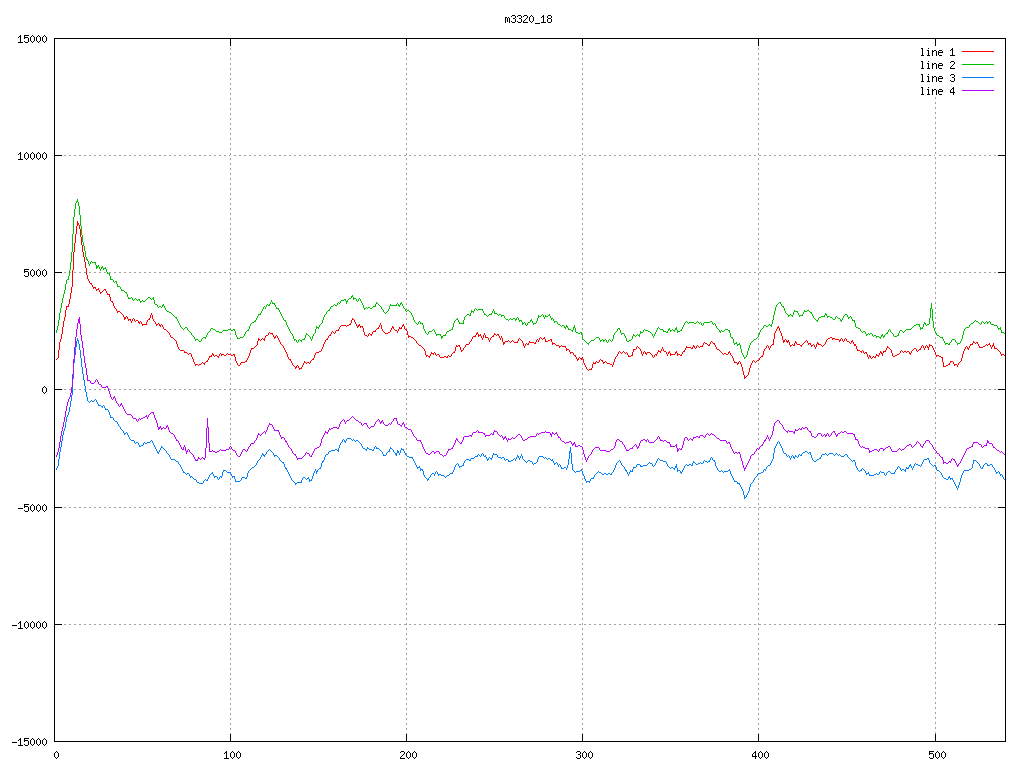1024x768 pixels.
Task: Click the chart title m3320_18
Action: (x=528, y=19)
